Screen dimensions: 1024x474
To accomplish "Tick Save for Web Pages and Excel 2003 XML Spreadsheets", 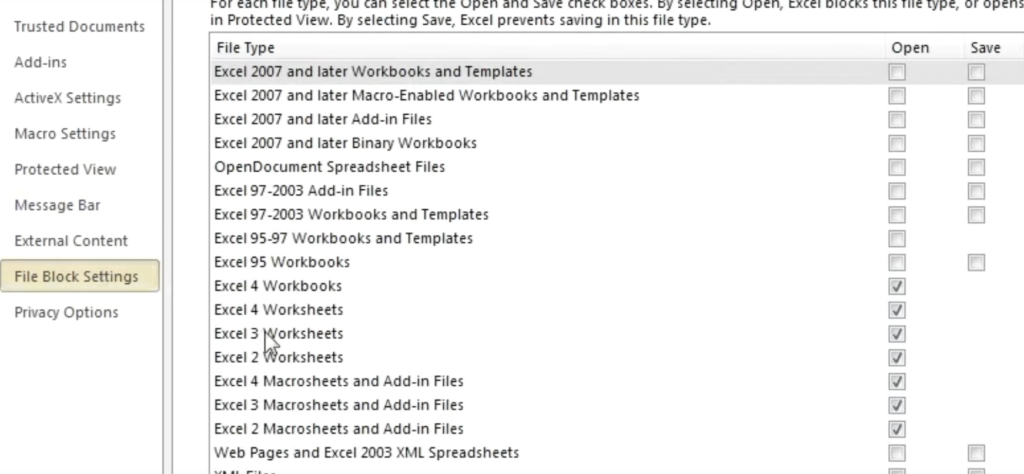I will click(976, 453).
